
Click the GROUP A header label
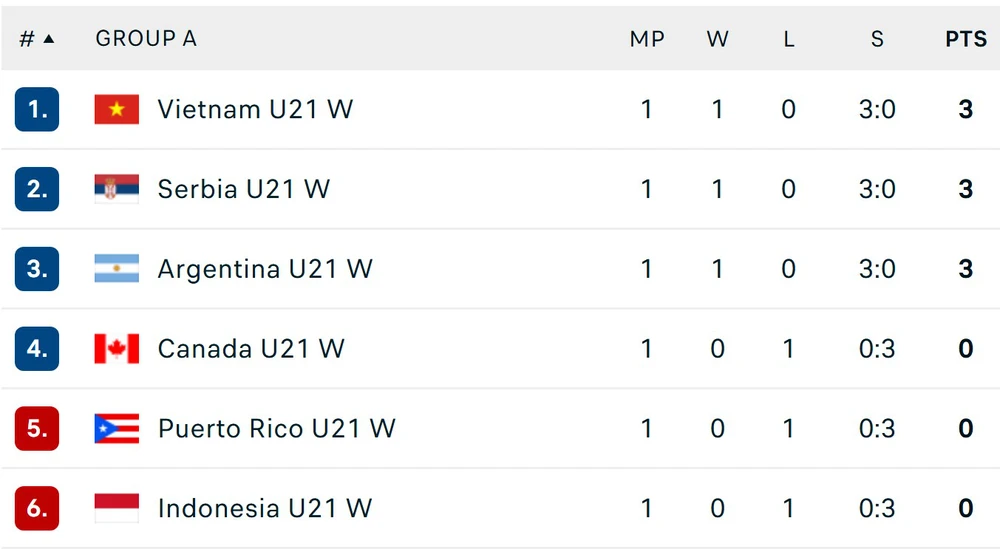tap(146, 39)
